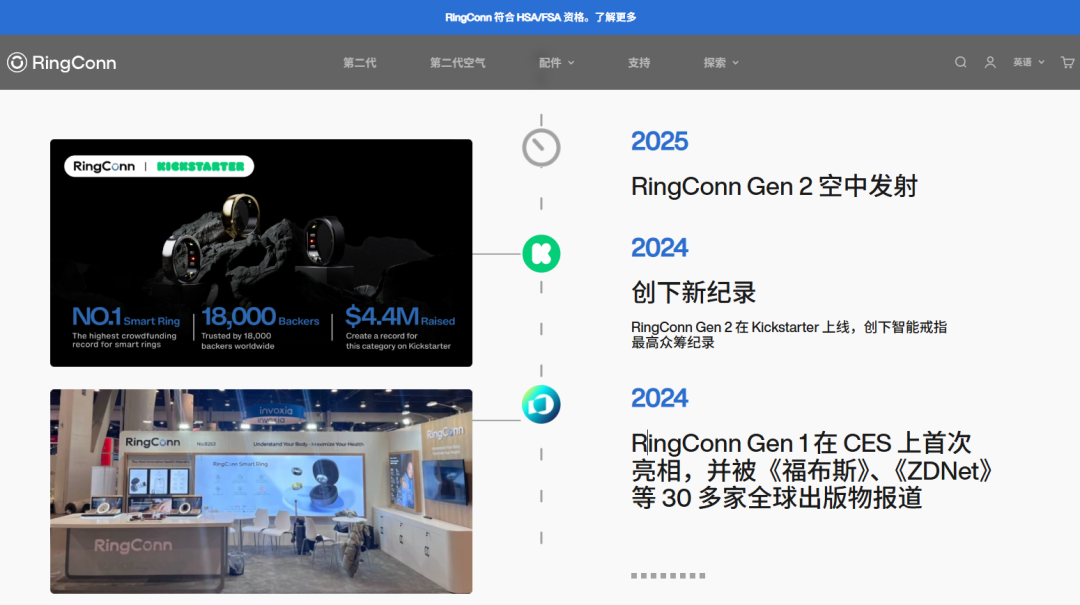Click the RingConn logo in the header
The width and height of the screenshot is (1080, 605).
point(61,62)
